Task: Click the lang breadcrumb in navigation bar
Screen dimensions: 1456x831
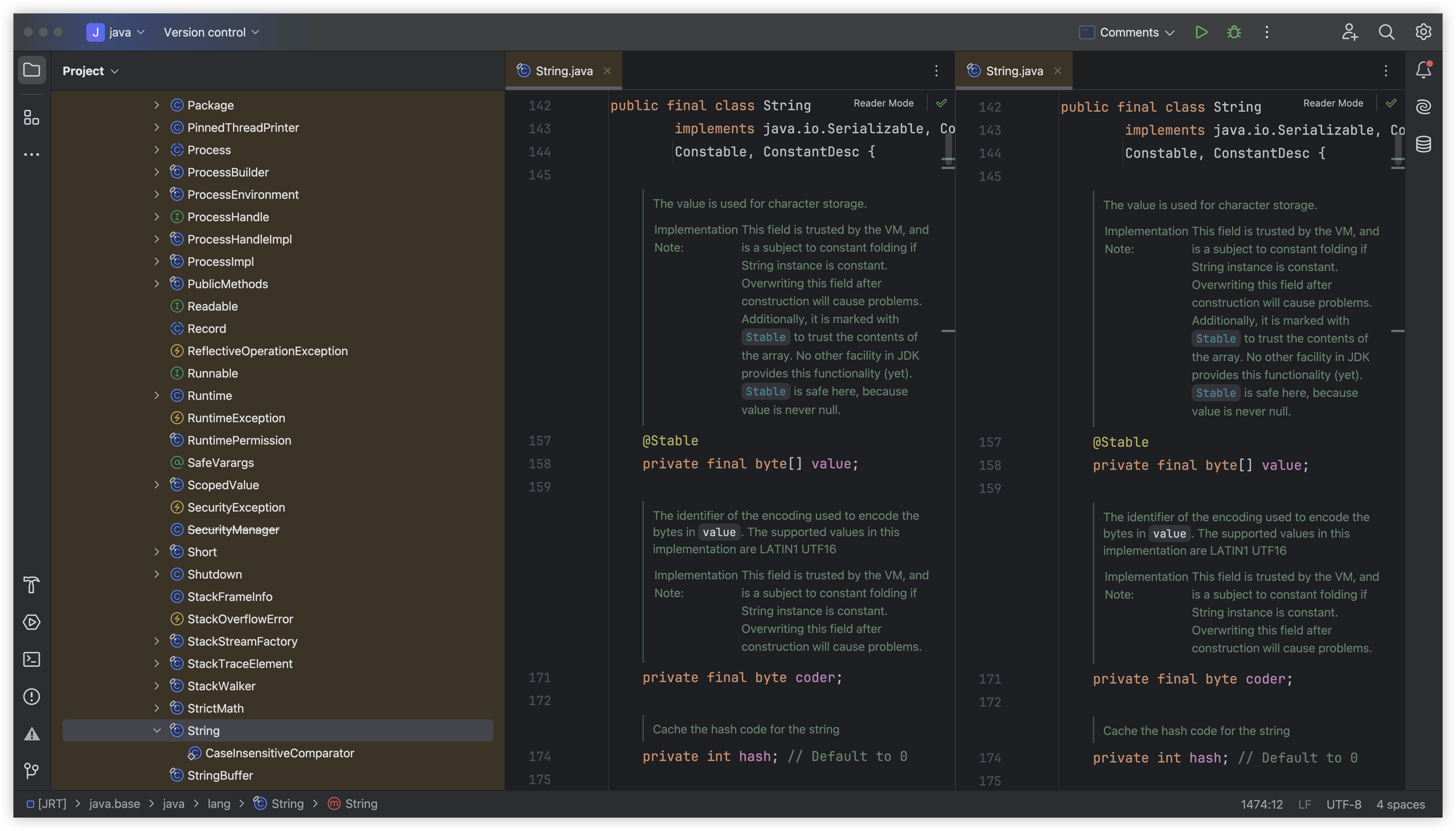Action: pyautogui.click(x=218, y=803)
